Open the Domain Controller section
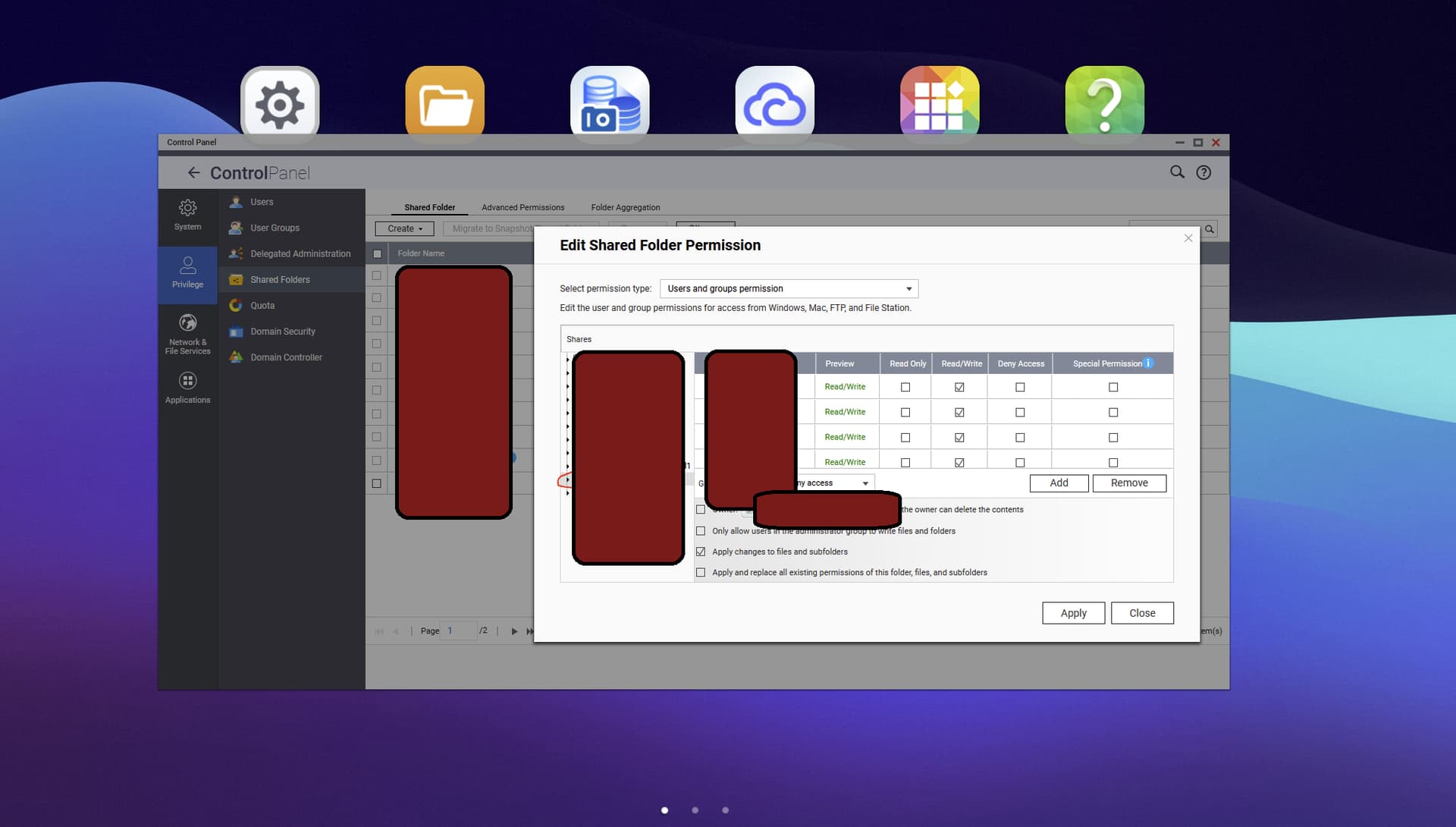This screenshot has width=1456, height=827. [291, 357]
